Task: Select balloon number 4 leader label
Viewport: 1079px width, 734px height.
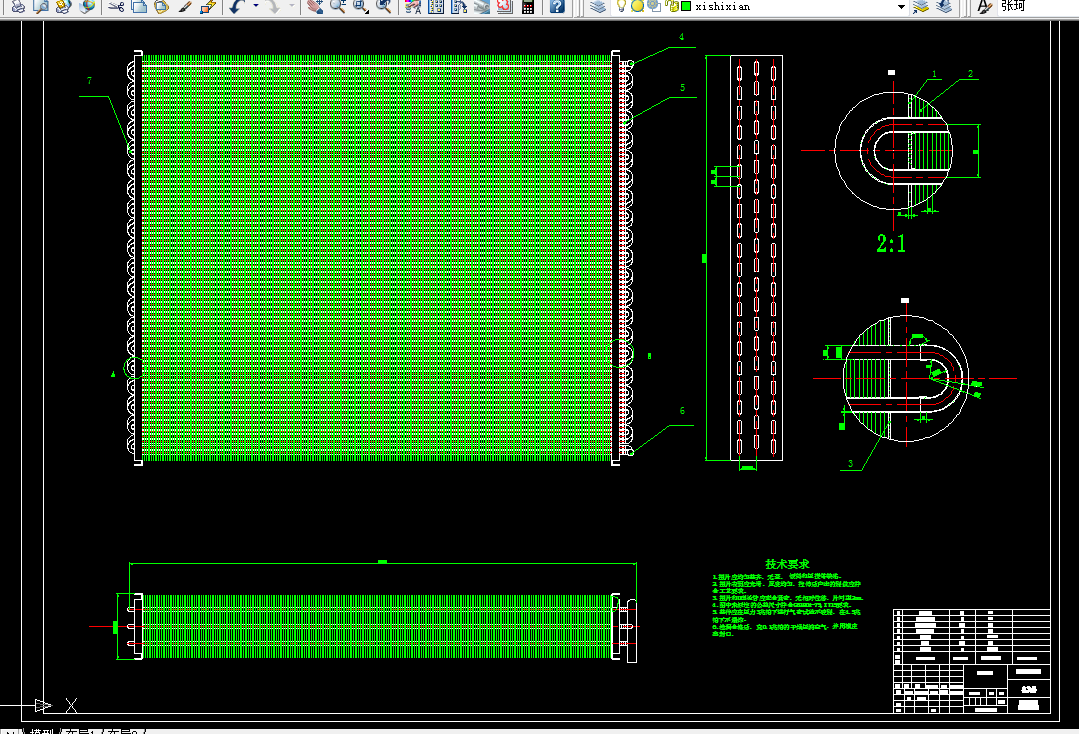Action: (681, 37)
